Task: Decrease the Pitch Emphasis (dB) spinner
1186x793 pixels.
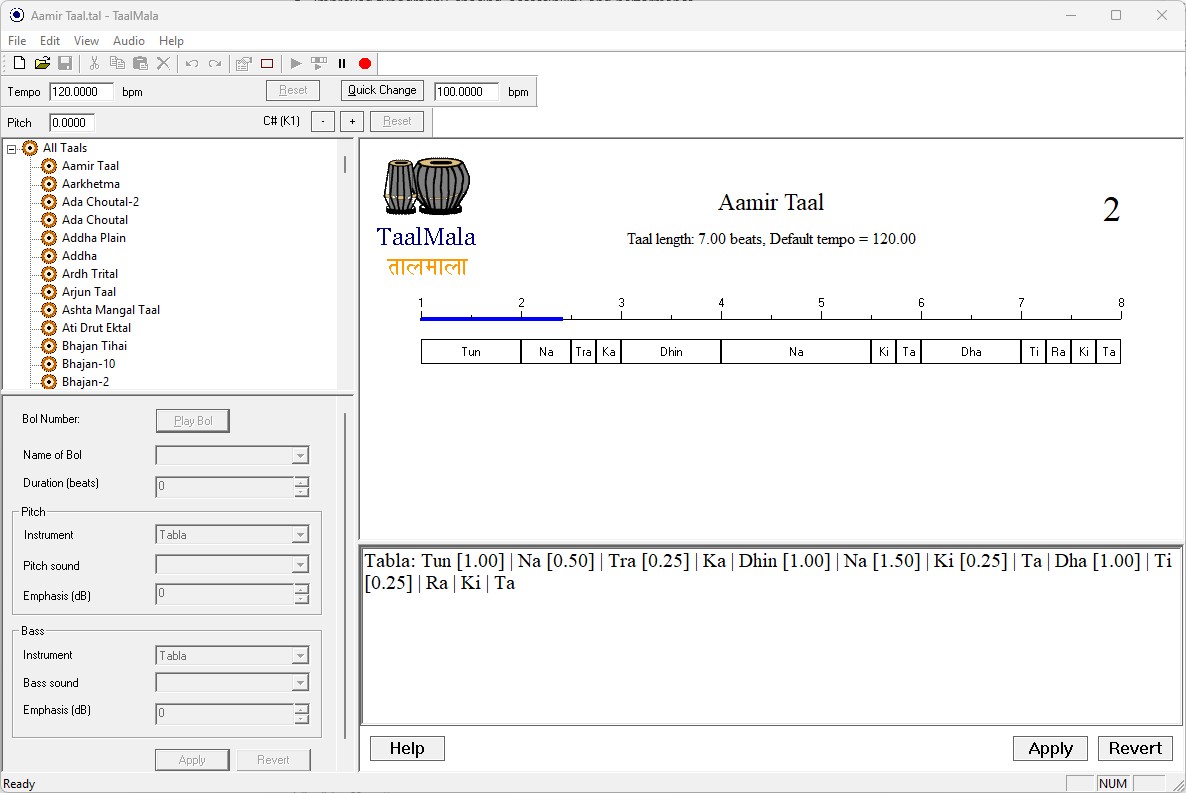Action: click(x=302, y=599)
